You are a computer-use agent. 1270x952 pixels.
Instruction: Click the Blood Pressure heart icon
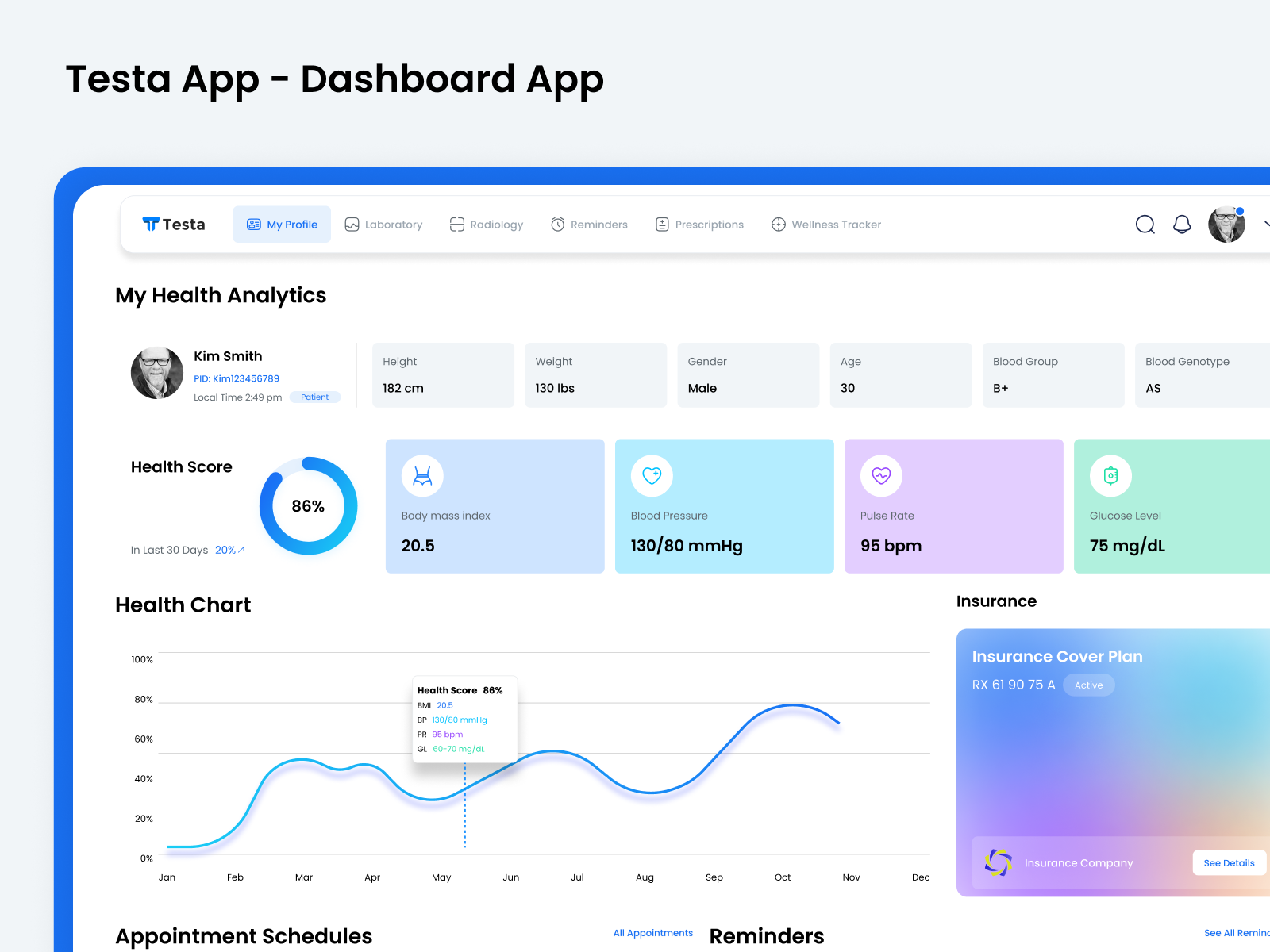[x=652, y=476]
